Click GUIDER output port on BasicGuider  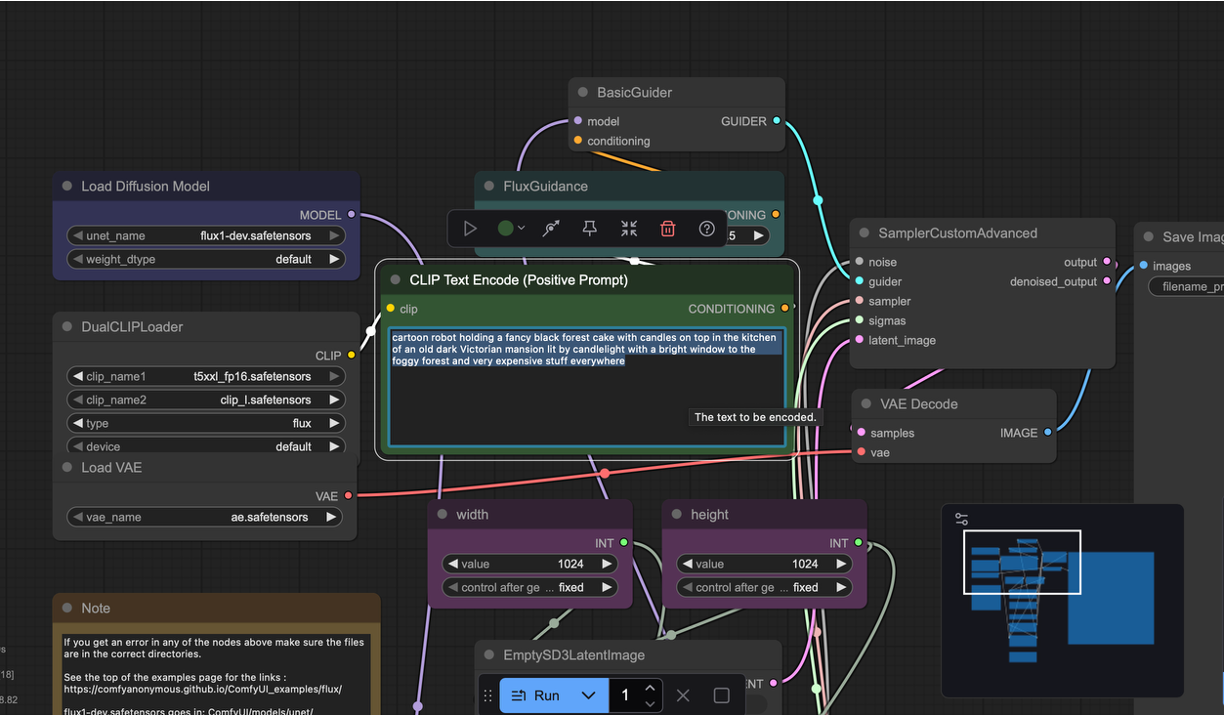click(x=777, y=121)
